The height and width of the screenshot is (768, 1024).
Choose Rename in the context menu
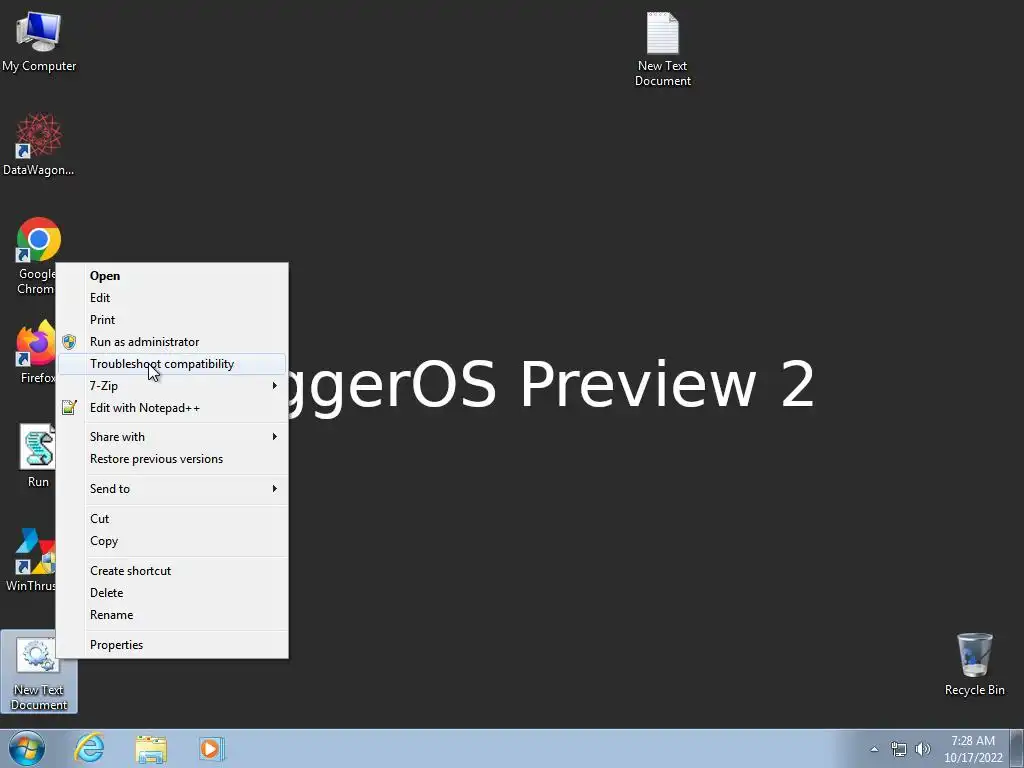click(x=172, y=615)
